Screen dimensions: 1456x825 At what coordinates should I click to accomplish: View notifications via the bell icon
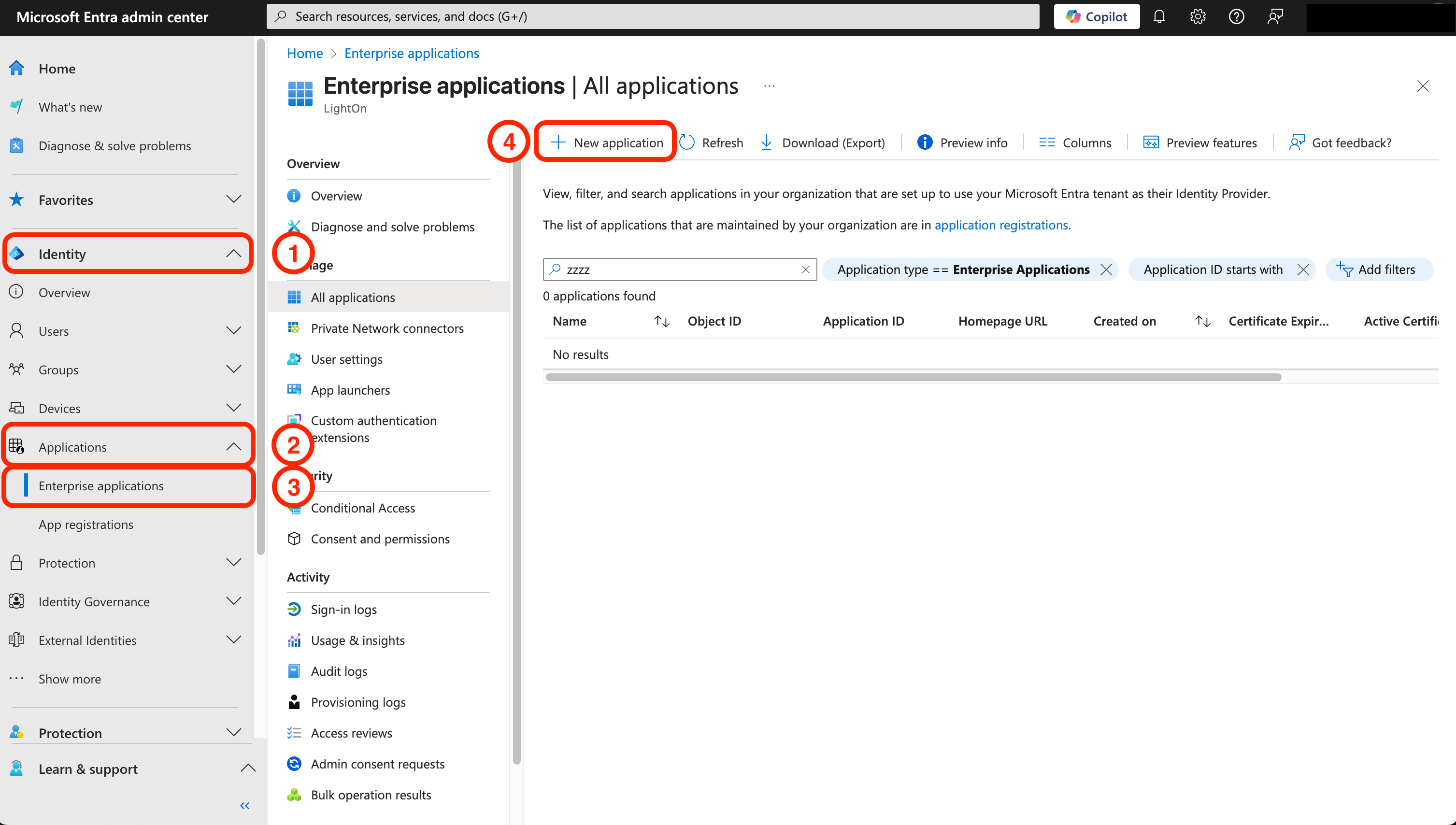tap(1159, 16)
